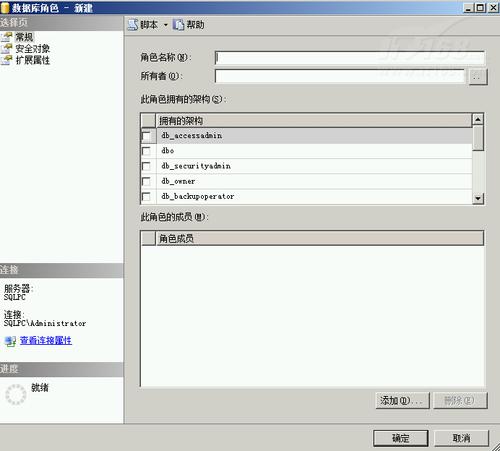Open the 所有者 browse button
The height and width of the screenshot is (451, 500).
coord(478,77)
